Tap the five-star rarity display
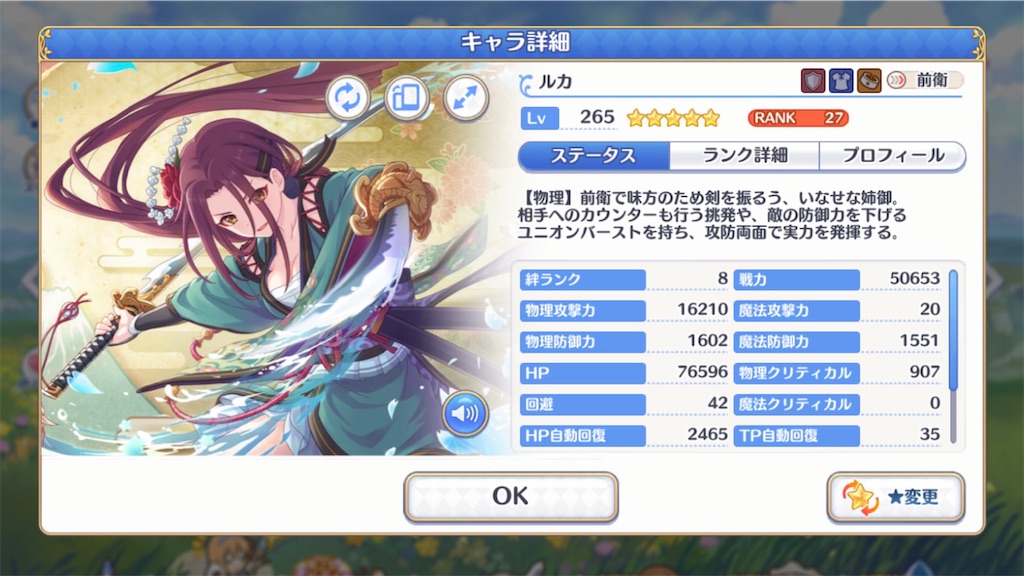 (673, 118)
